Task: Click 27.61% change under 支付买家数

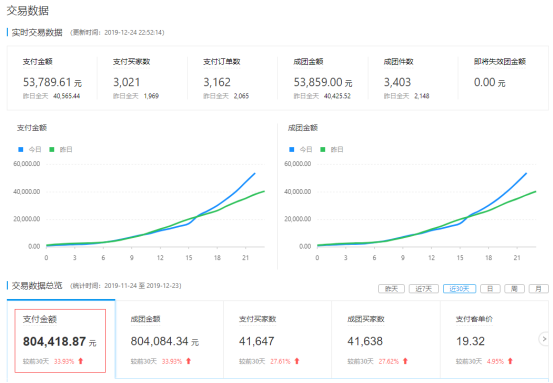Action: click(280, 361)
